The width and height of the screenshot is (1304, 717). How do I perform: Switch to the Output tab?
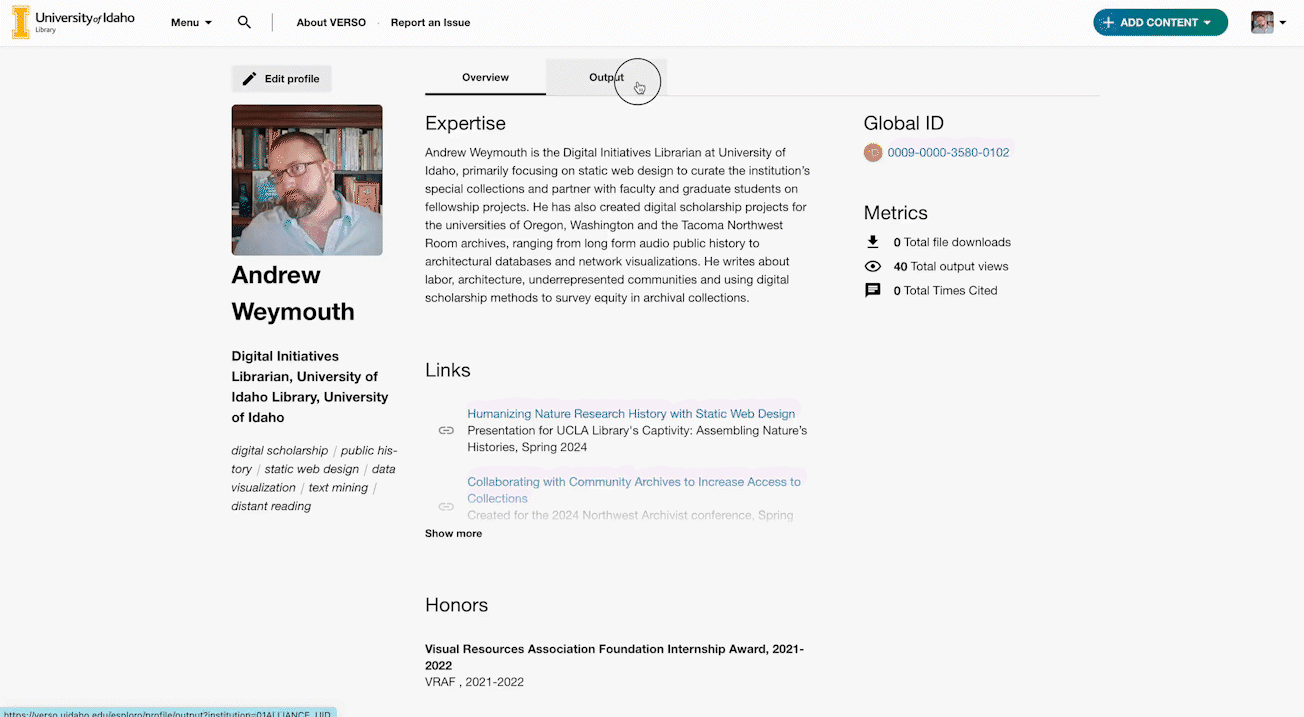pos(606,77)
